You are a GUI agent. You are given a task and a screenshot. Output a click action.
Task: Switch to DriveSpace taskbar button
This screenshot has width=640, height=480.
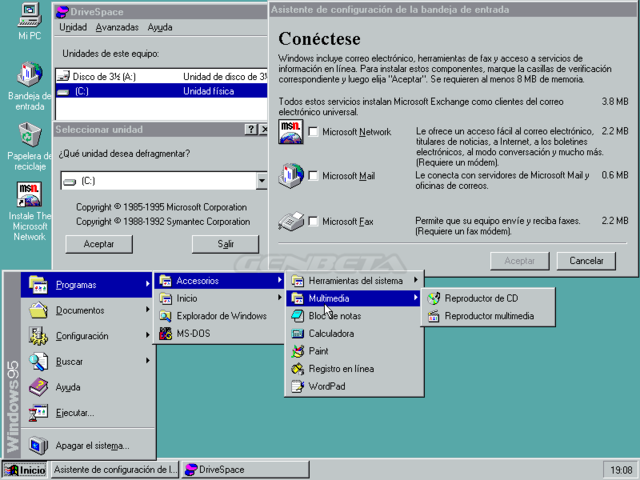click(245, 470)
